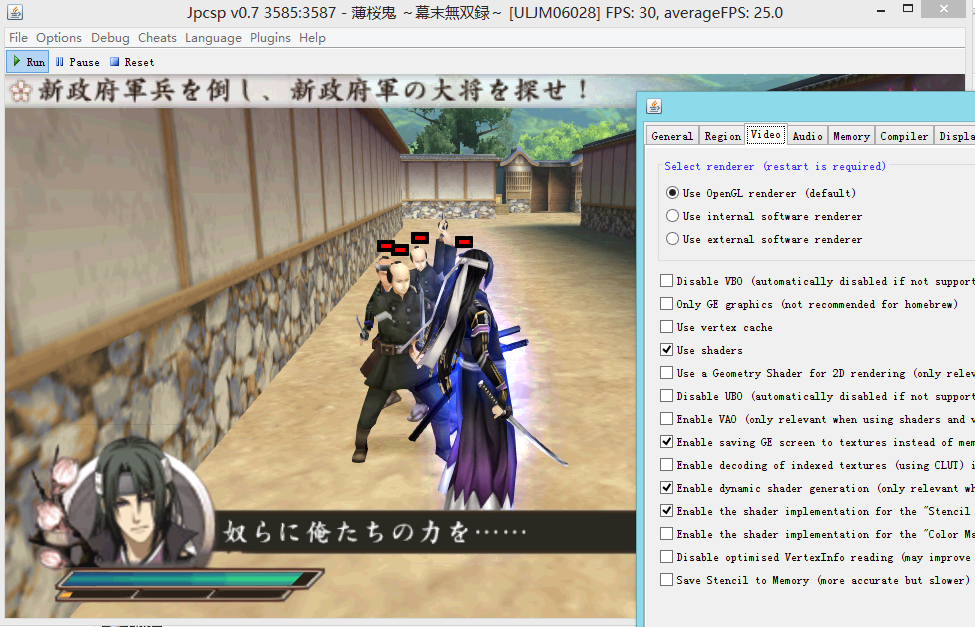
Task: Enable decoding of indexed textures
Action: (667, 465)
